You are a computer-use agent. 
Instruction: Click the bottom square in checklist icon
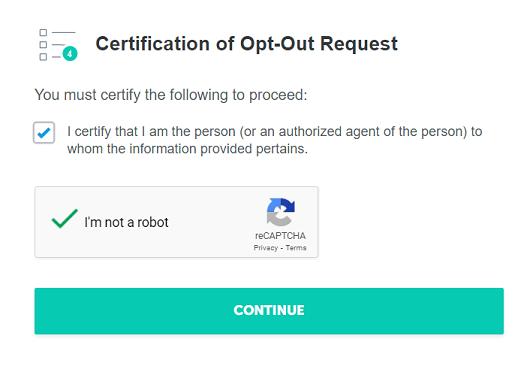click(x=43, y=57)
